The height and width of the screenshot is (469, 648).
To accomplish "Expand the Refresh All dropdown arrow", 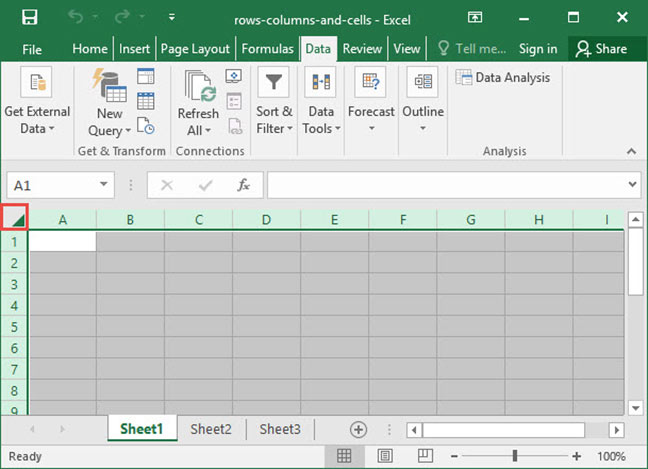I will tap(208, 130).
